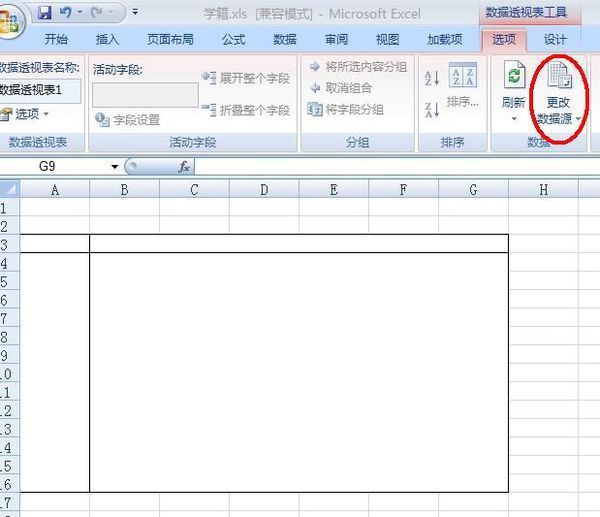
Task: Select the 选项 PivotTable Tools tab
Action: [504, 39]
